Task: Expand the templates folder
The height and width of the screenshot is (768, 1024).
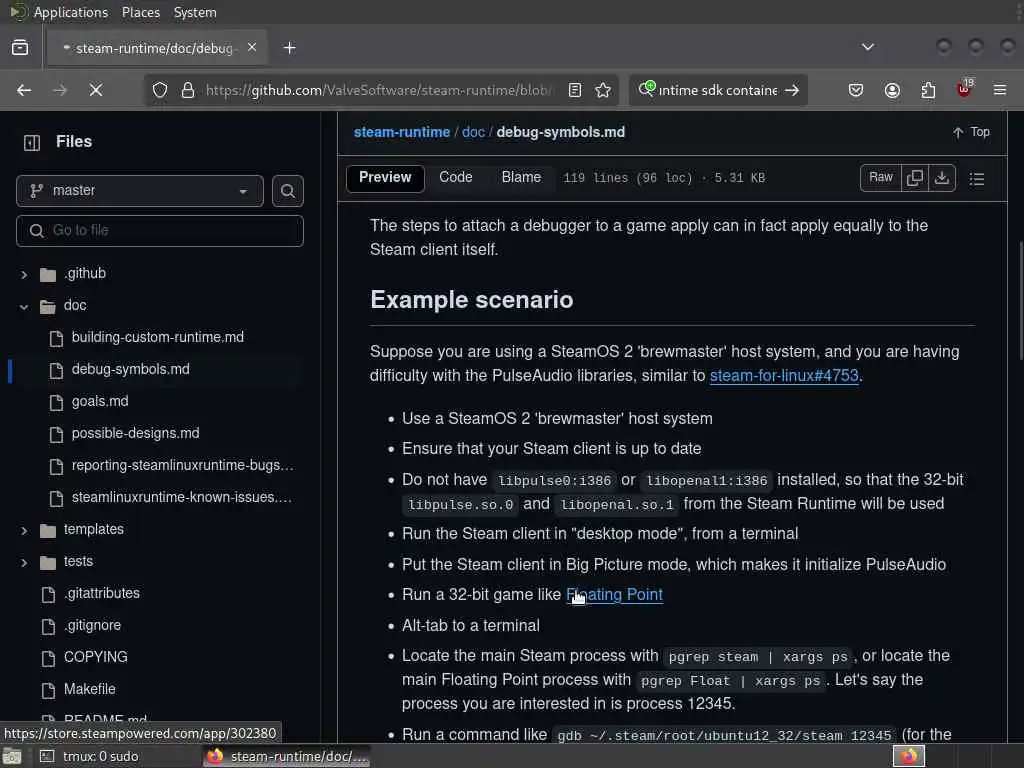Action: point(24,530)
